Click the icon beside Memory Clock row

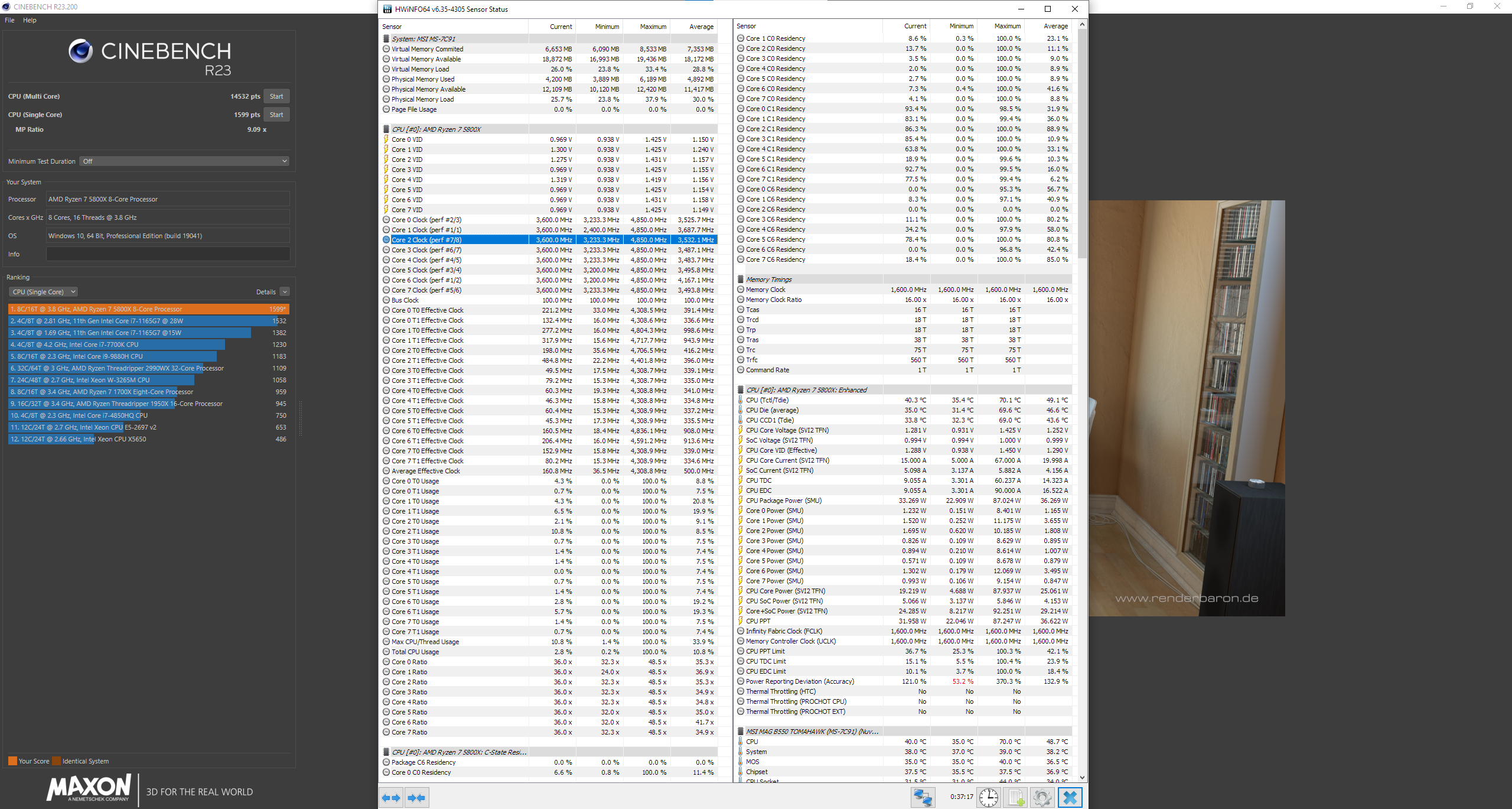(741, 290)
